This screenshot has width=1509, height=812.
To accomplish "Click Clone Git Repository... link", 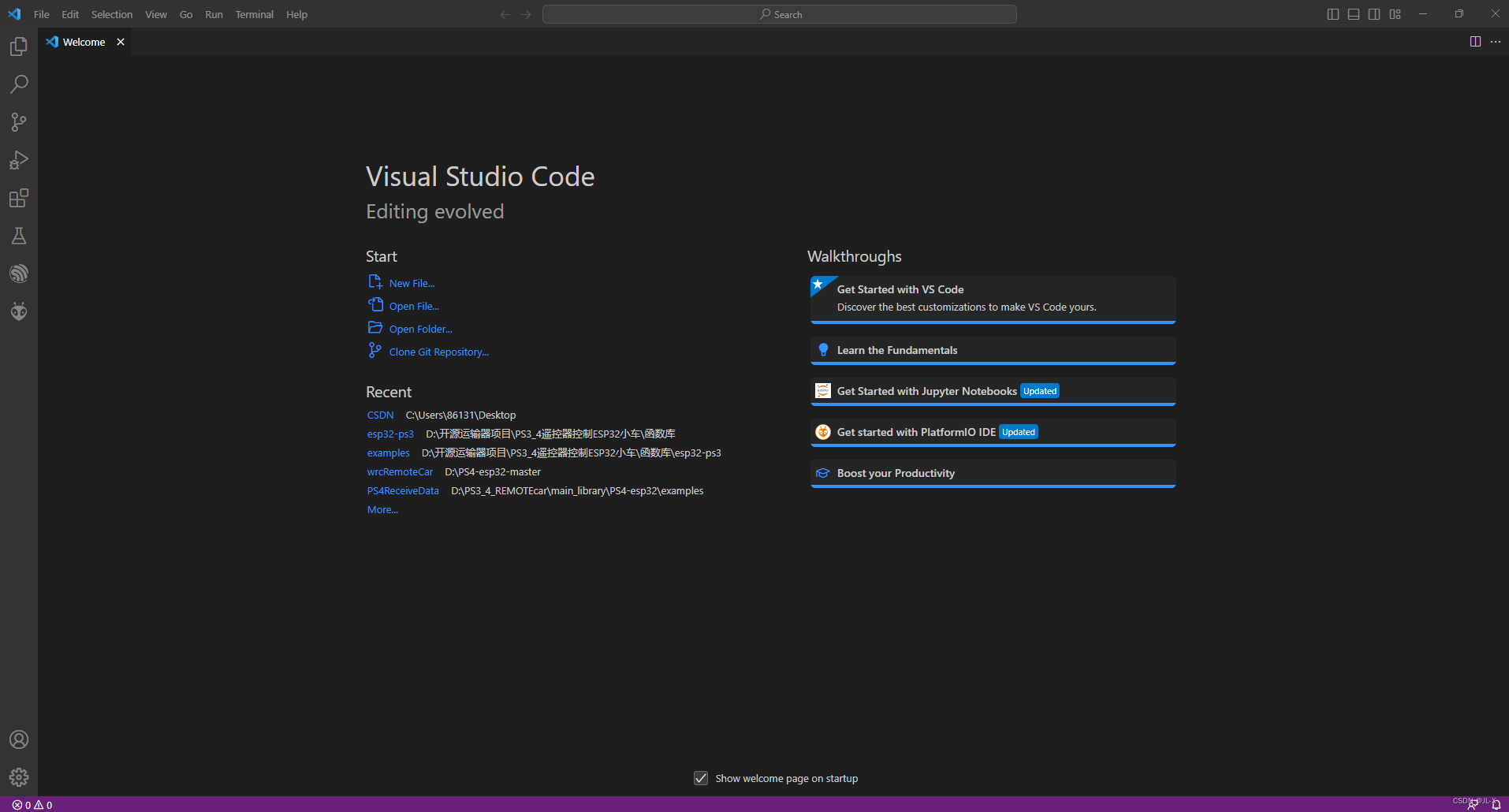I will click(x=438, y=352).
